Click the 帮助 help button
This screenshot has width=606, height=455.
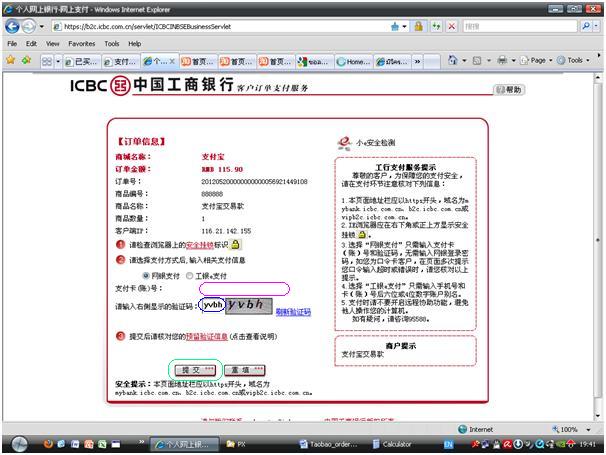tap(509, 90)
